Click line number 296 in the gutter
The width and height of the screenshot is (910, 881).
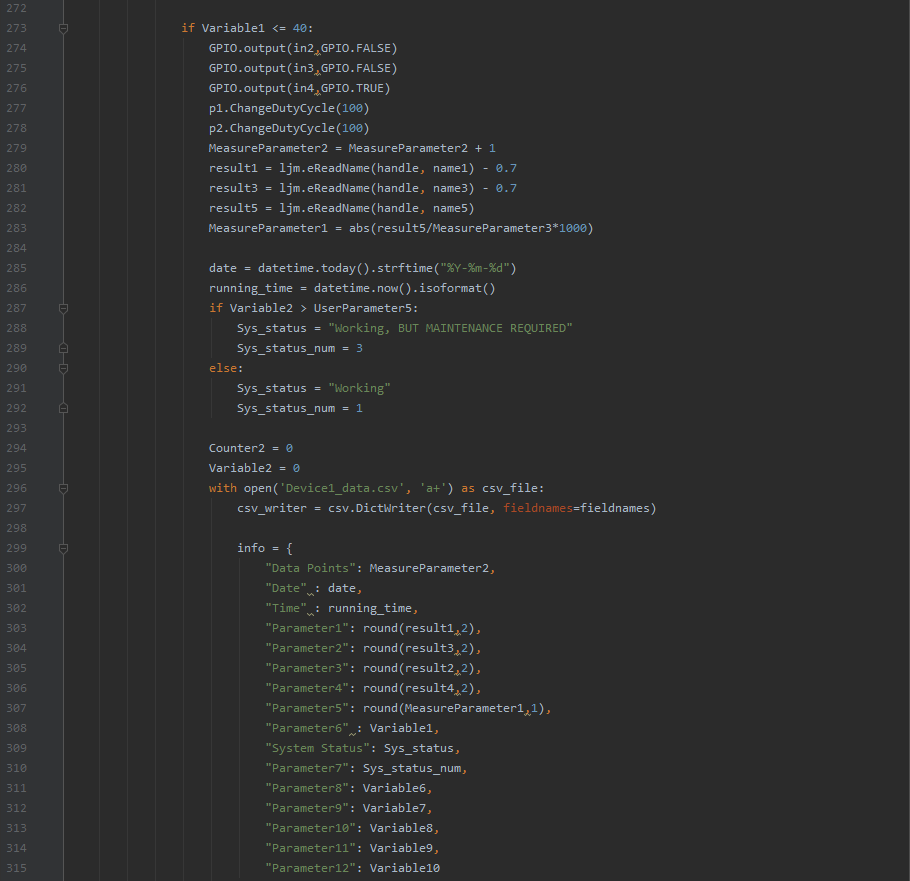pos(16,488)
